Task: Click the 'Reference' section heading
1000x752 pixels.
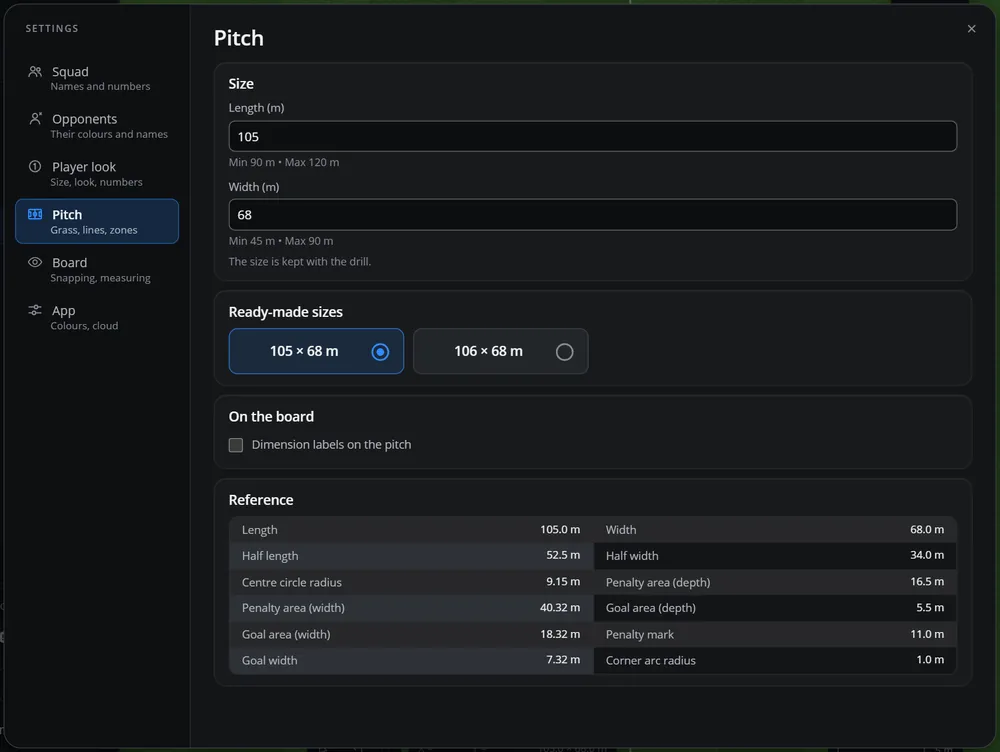Action: (x=261, y=500)
